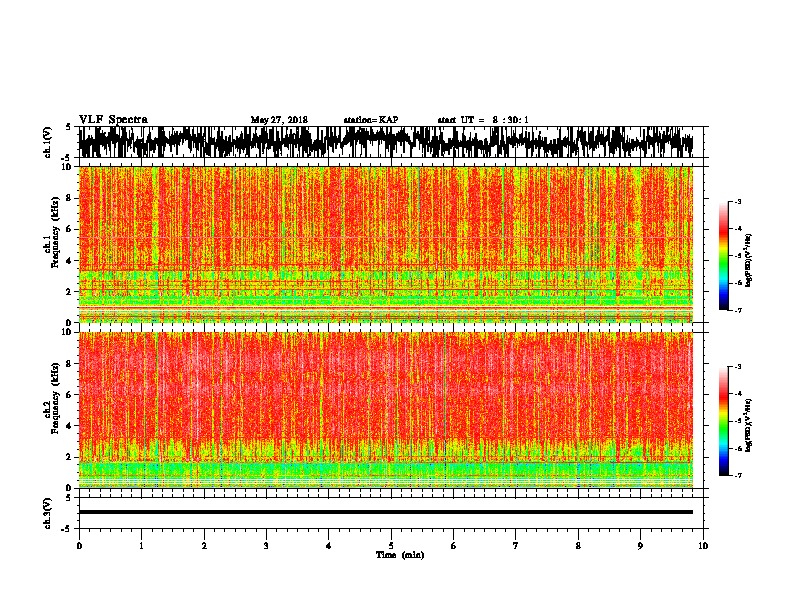792x612 pixels.
Task: Click the "2" kHz tick of ch.2 frequency axis
Action: coord(68,457)
